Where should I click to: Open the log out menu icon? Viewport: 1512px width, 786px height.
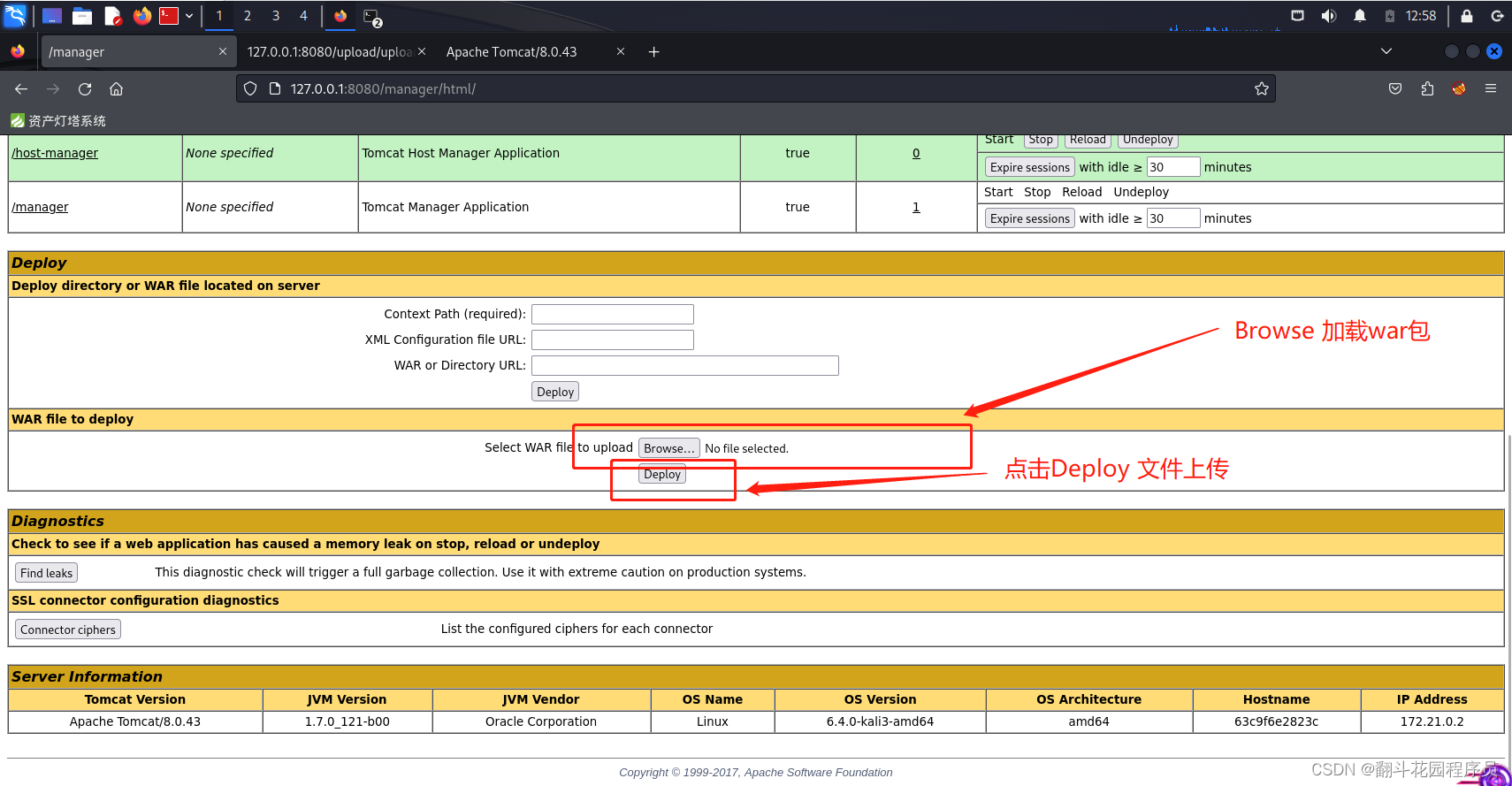click(1497, 16)
